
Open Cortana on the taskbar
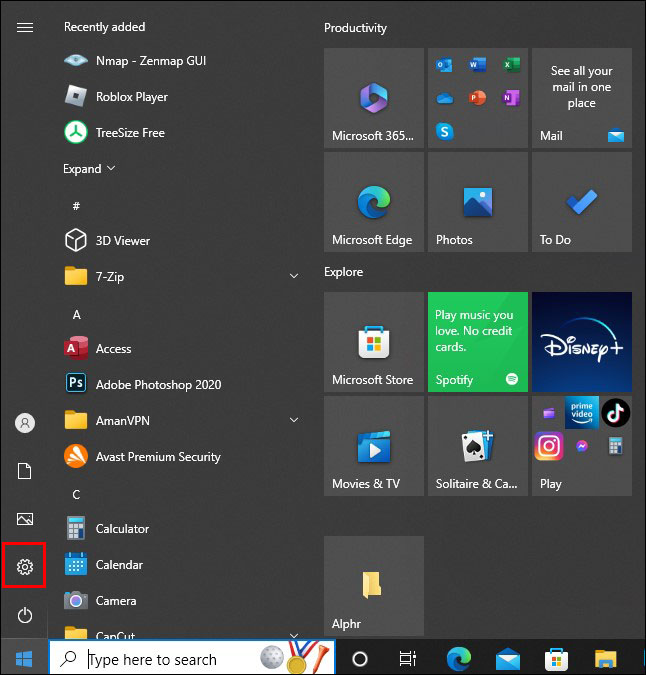click(360, 658)
